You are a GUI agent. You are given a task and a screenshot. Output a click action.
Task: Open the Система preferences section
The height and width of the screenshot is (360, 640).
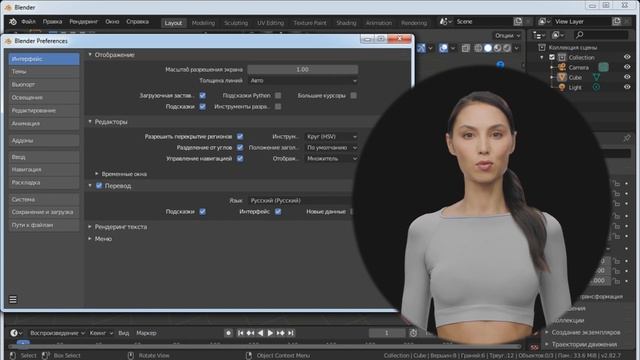tap(44, 199)
